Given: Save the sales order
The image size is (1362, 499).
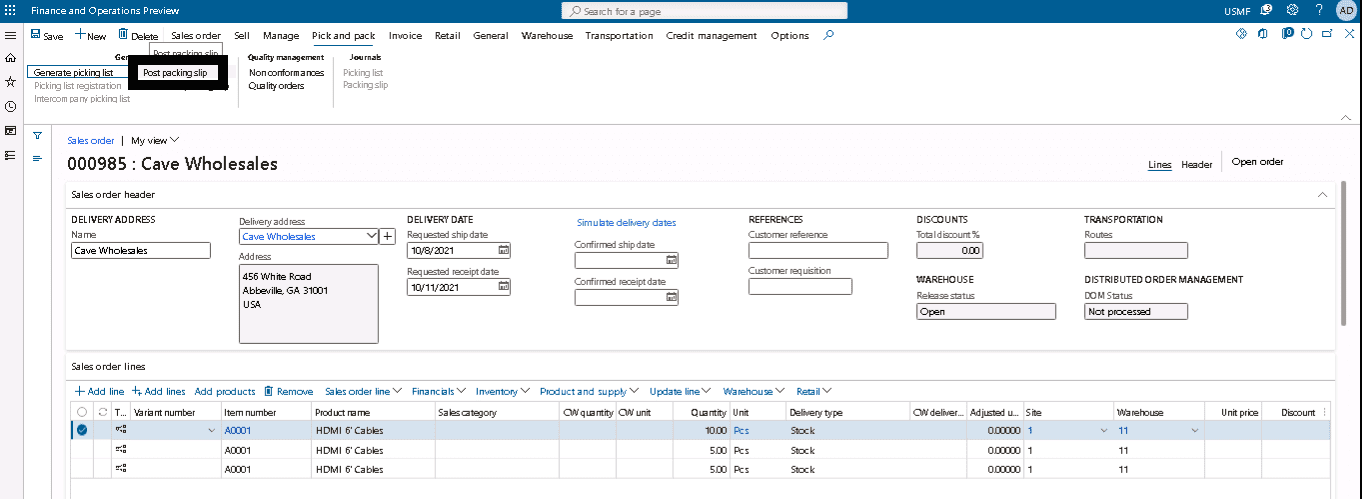Looking at the screenshot, I should [47, 35].
